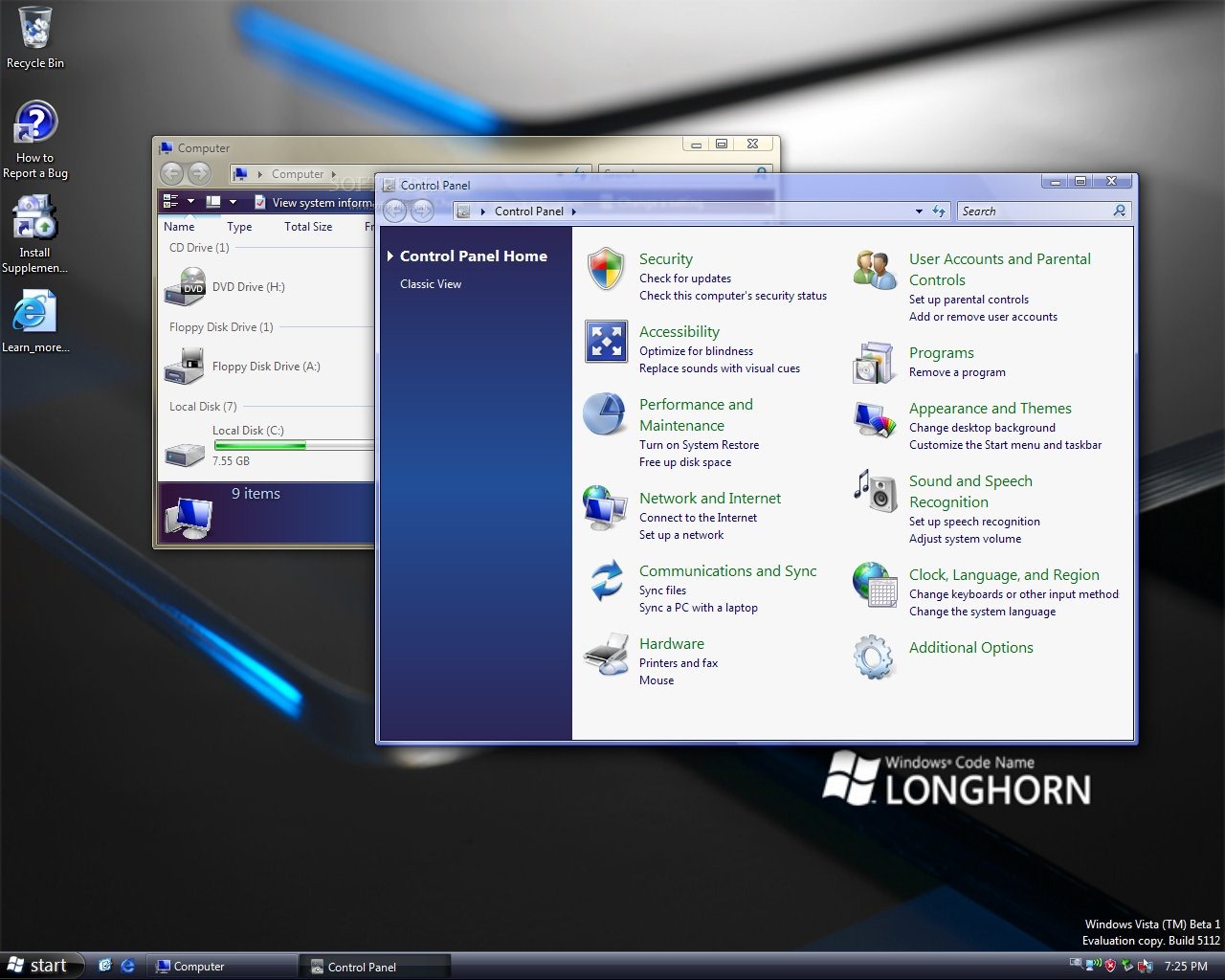
Task: Click Set up a network link
Action: [x=681, y=535]
